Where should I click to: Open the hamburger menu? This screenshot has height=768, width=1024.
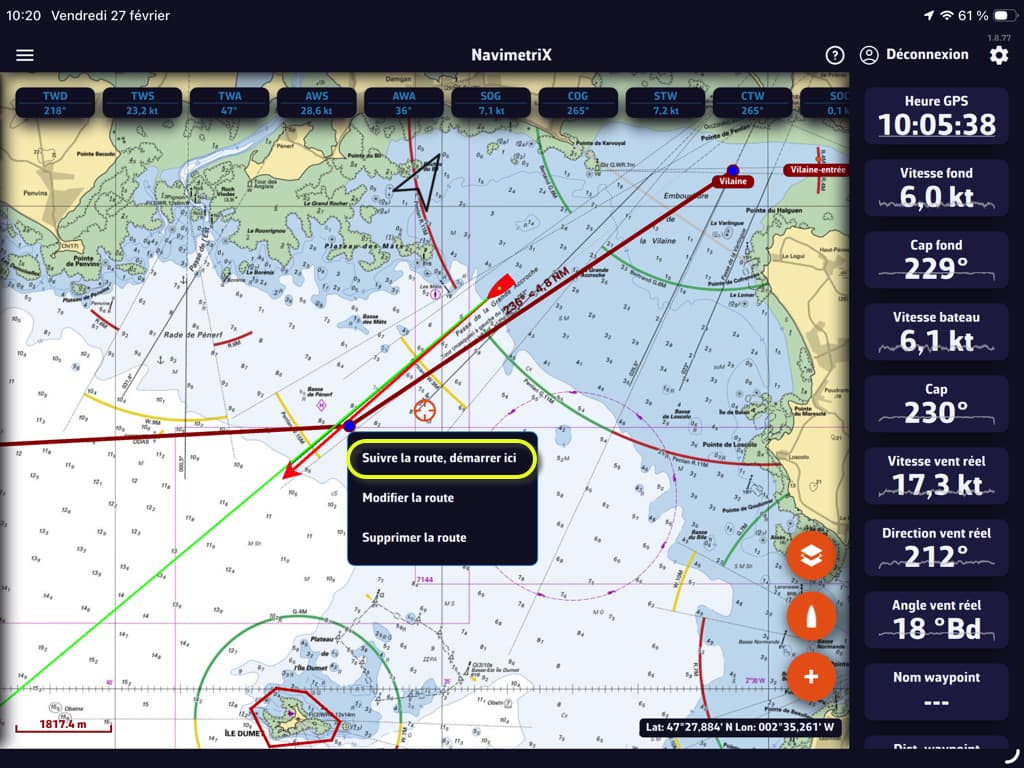[25, 55]
